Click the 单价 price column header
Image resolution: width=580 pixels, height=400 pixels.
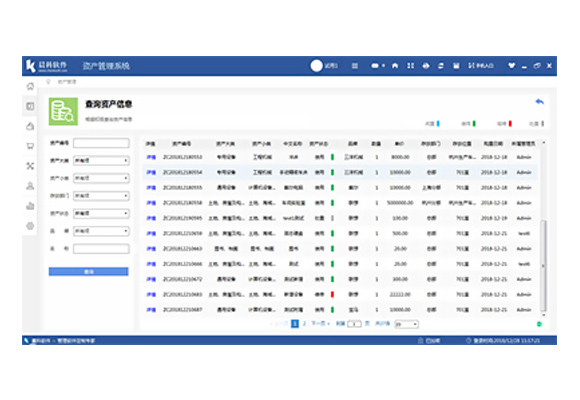pyautogui.click(x=399, y=144)
